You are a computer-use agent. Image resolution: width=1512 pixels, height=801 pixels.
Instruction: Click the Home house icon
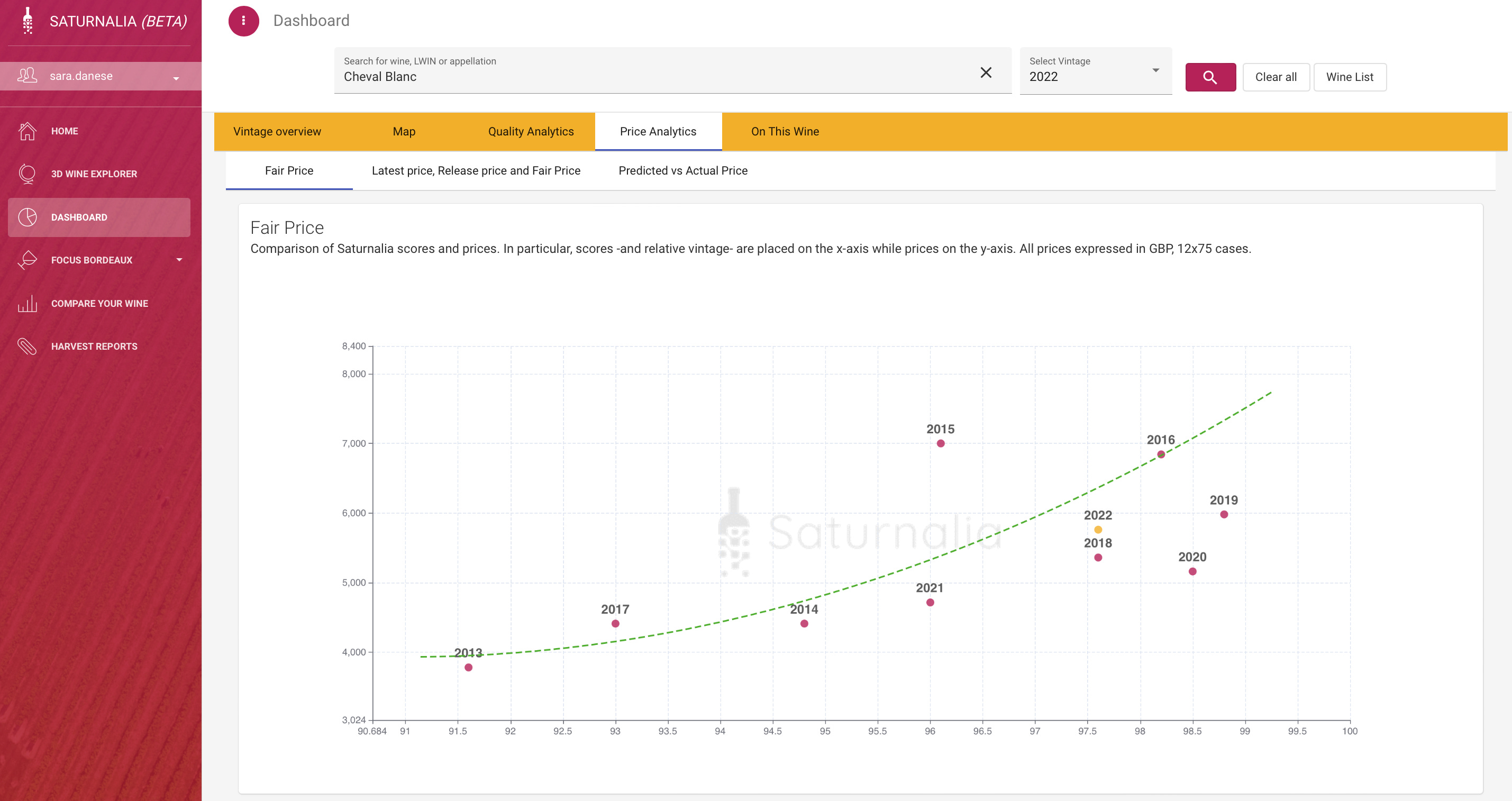[27, 131]
